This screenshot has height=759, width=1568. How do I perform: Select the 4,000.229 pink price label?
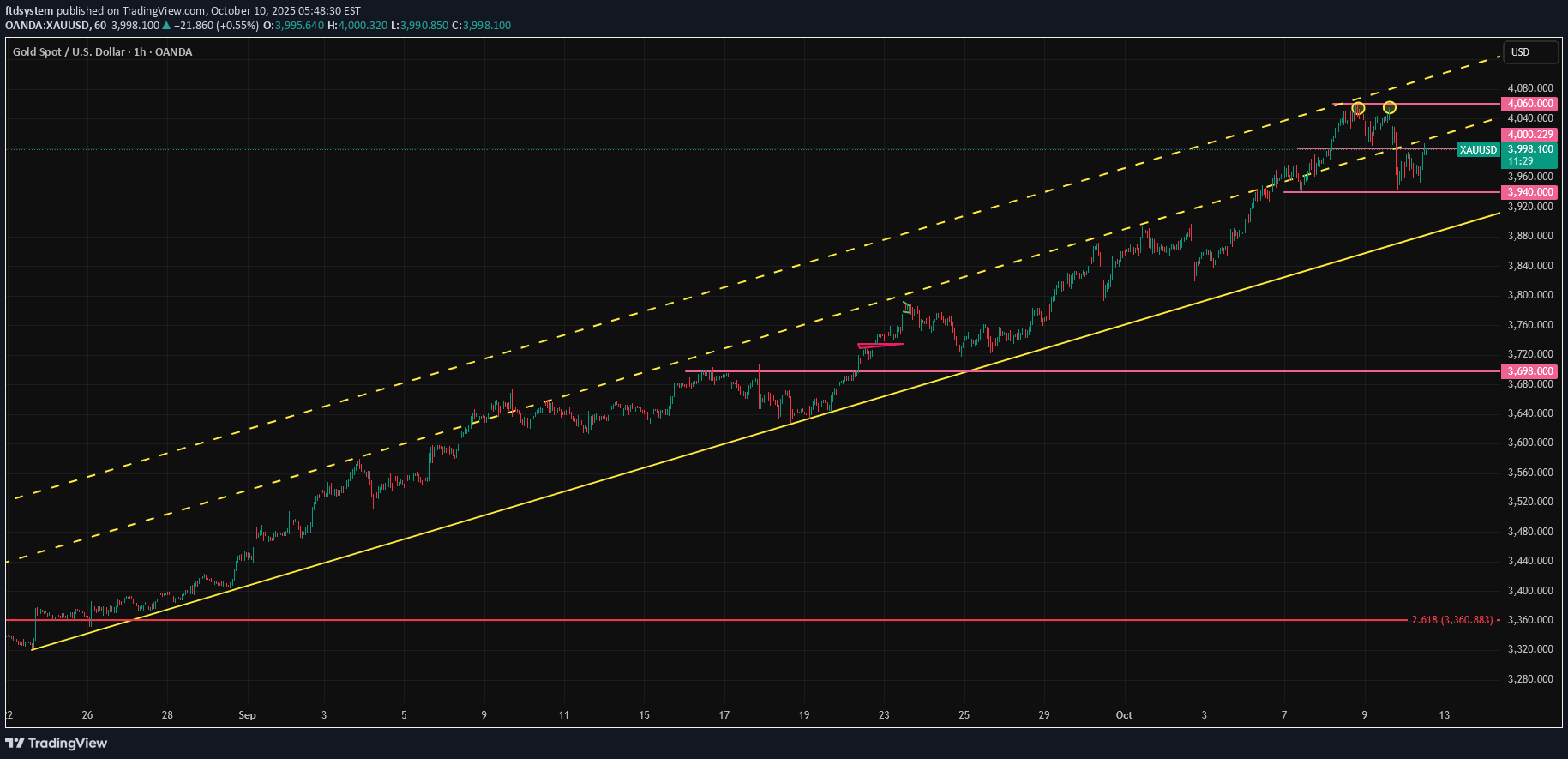1530,135
